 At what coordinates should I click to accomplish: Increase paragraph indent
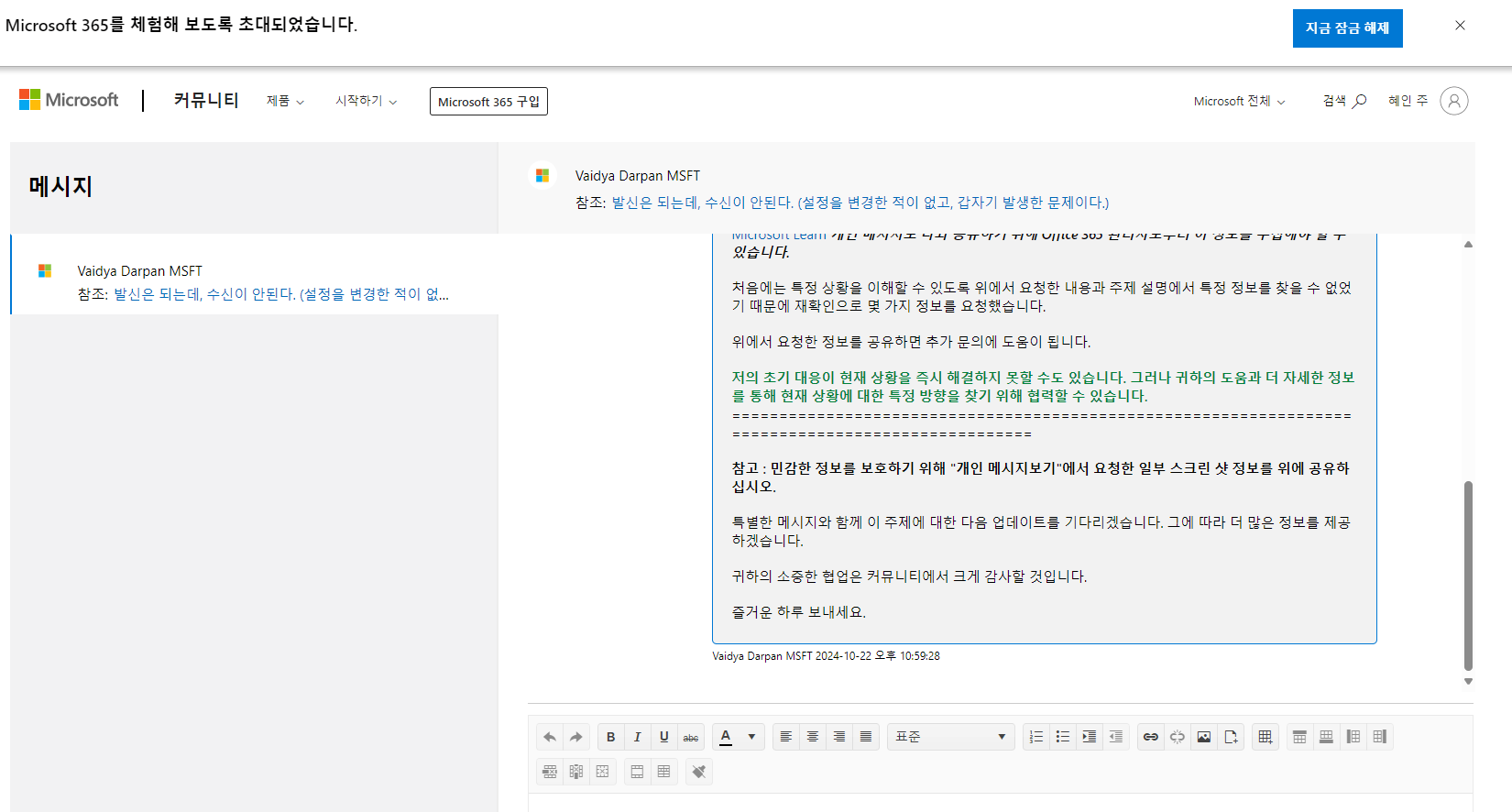[x=1090, y=737]
